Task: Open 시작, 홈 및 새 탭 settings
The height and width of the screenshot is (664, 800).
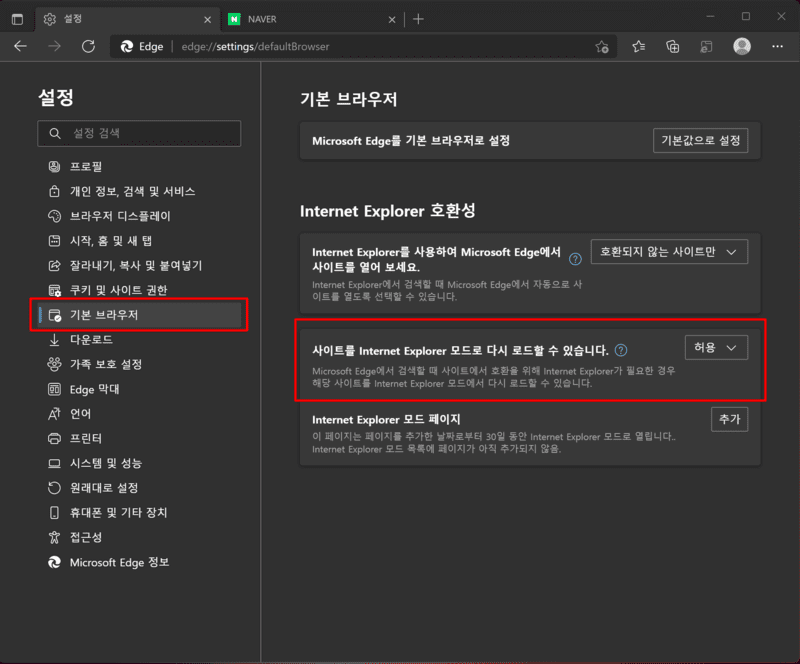Action: click(x=139, y=241)
